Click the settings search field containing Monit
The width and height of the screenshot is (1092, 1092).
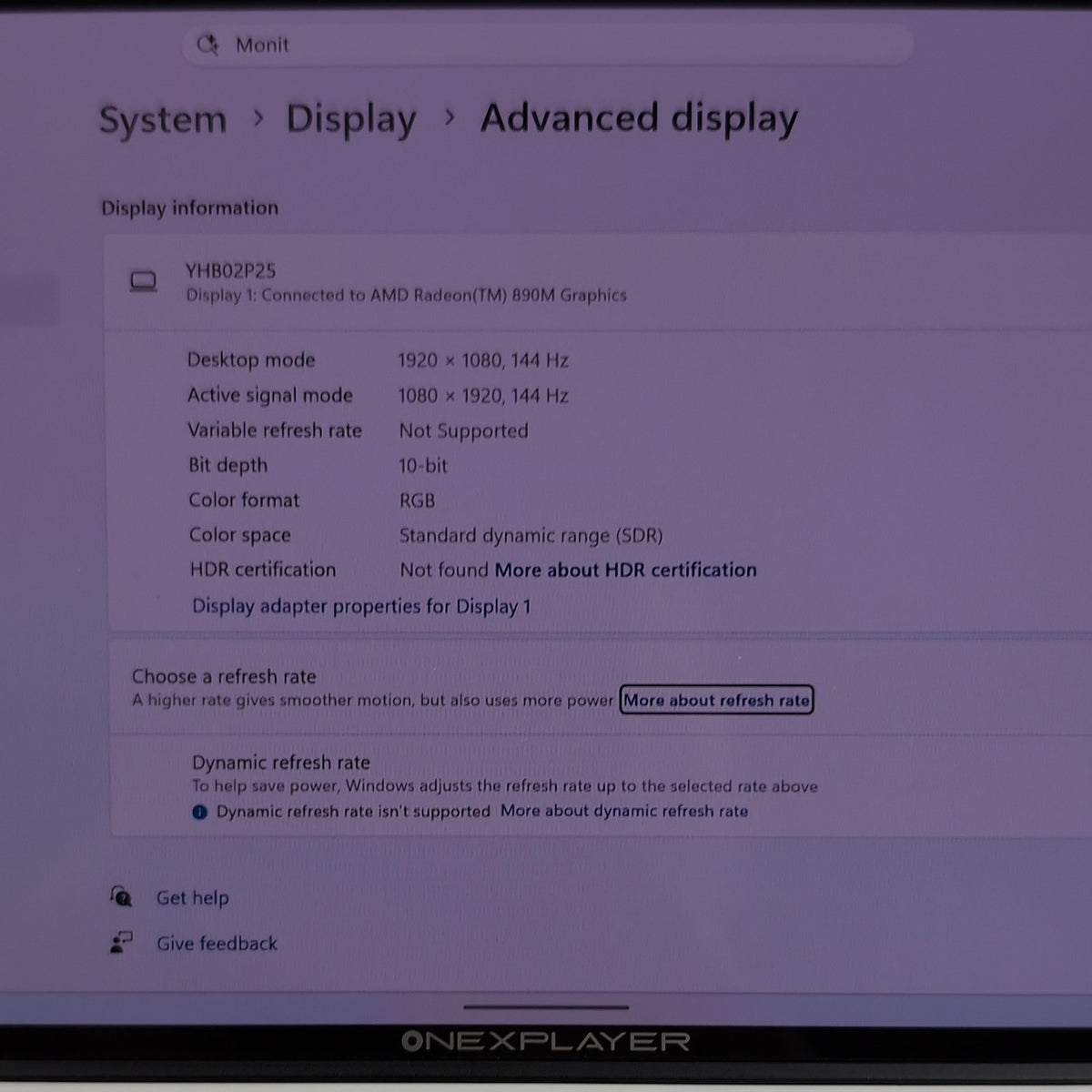(x=547, y=45)
